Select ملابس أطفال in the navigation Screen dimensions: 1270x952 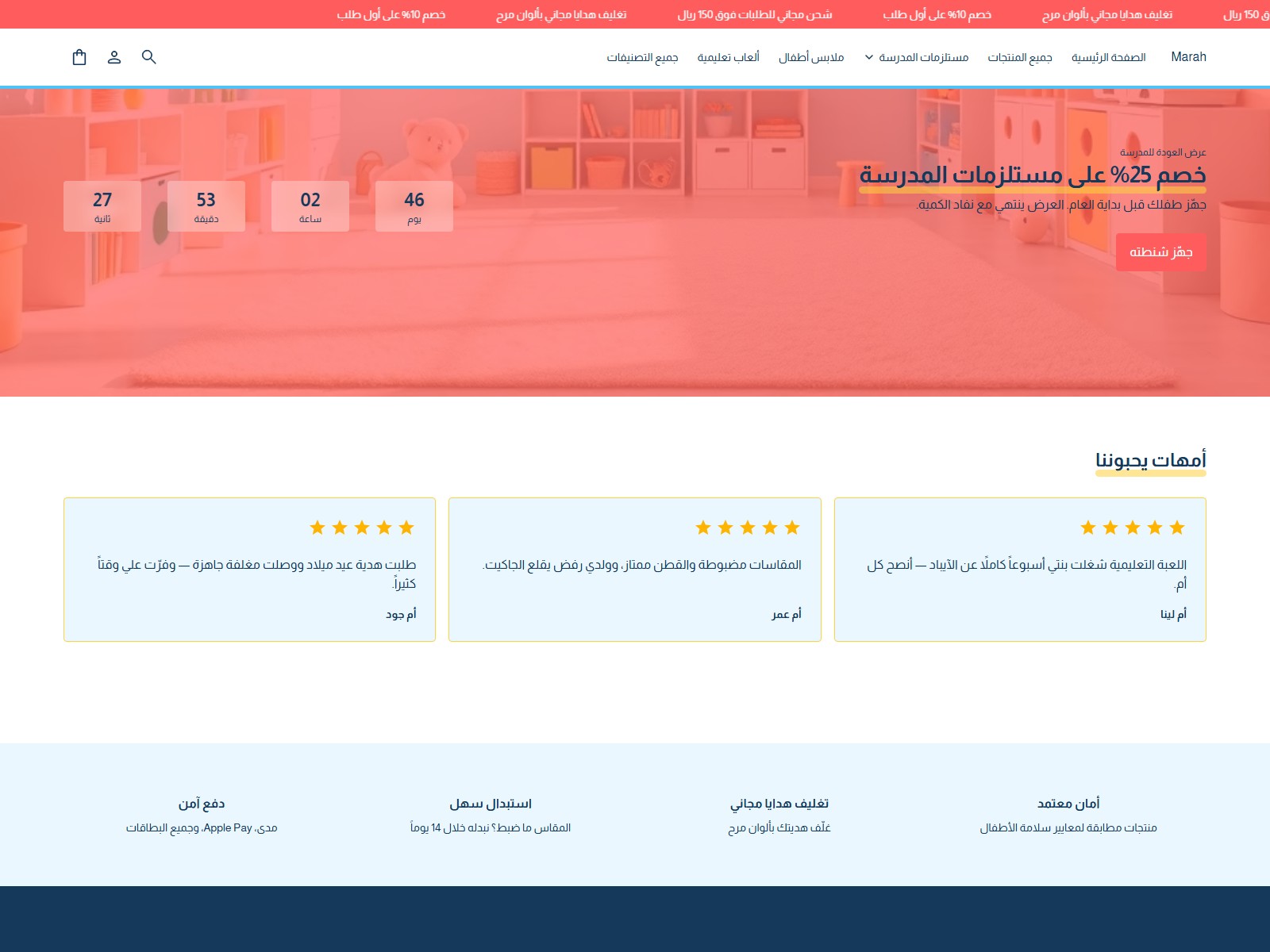[811, 57]
